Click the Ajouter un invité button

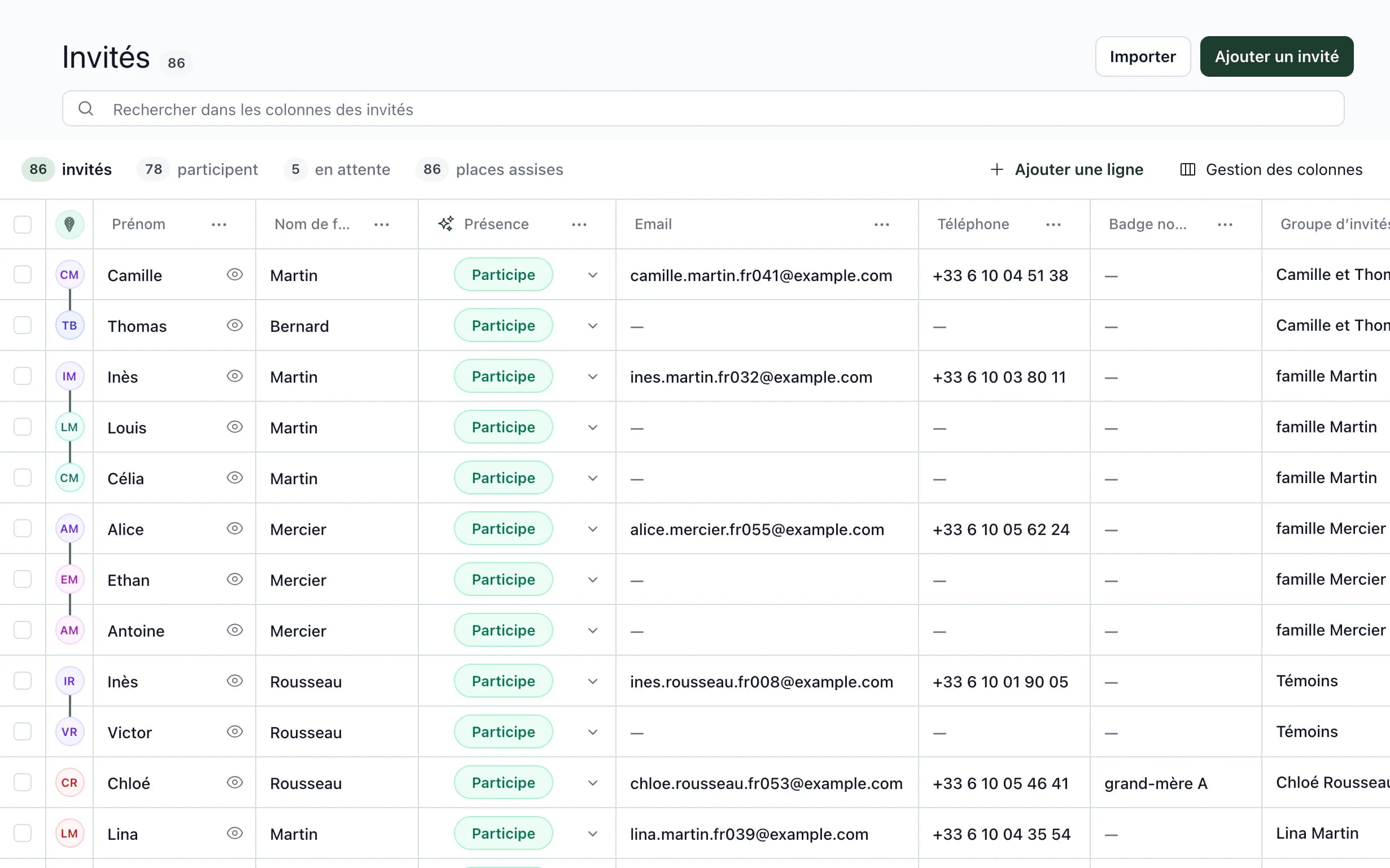tap(1277, 56)
